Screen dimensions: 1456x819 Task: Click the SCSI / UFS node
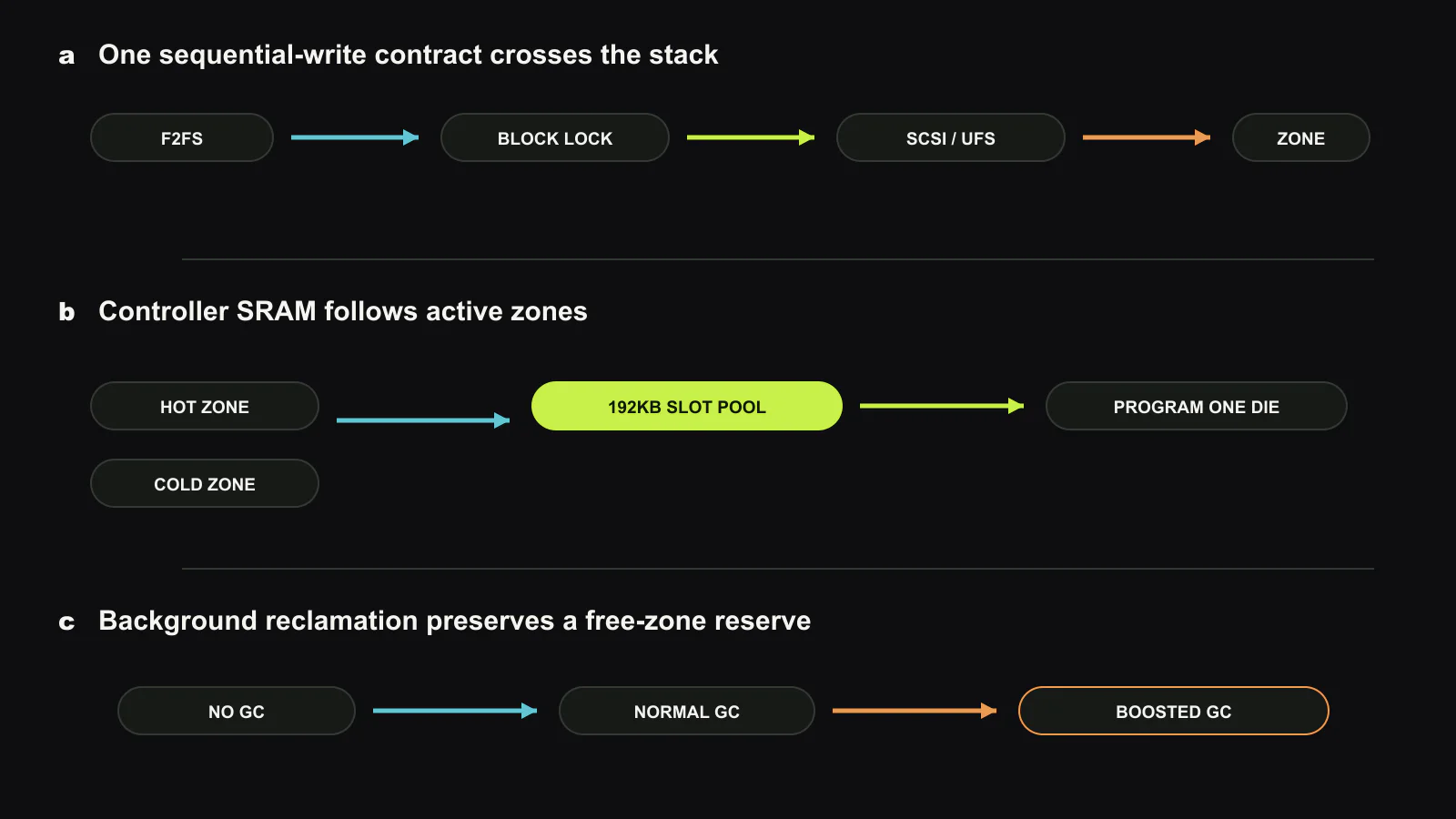(951, 137)
